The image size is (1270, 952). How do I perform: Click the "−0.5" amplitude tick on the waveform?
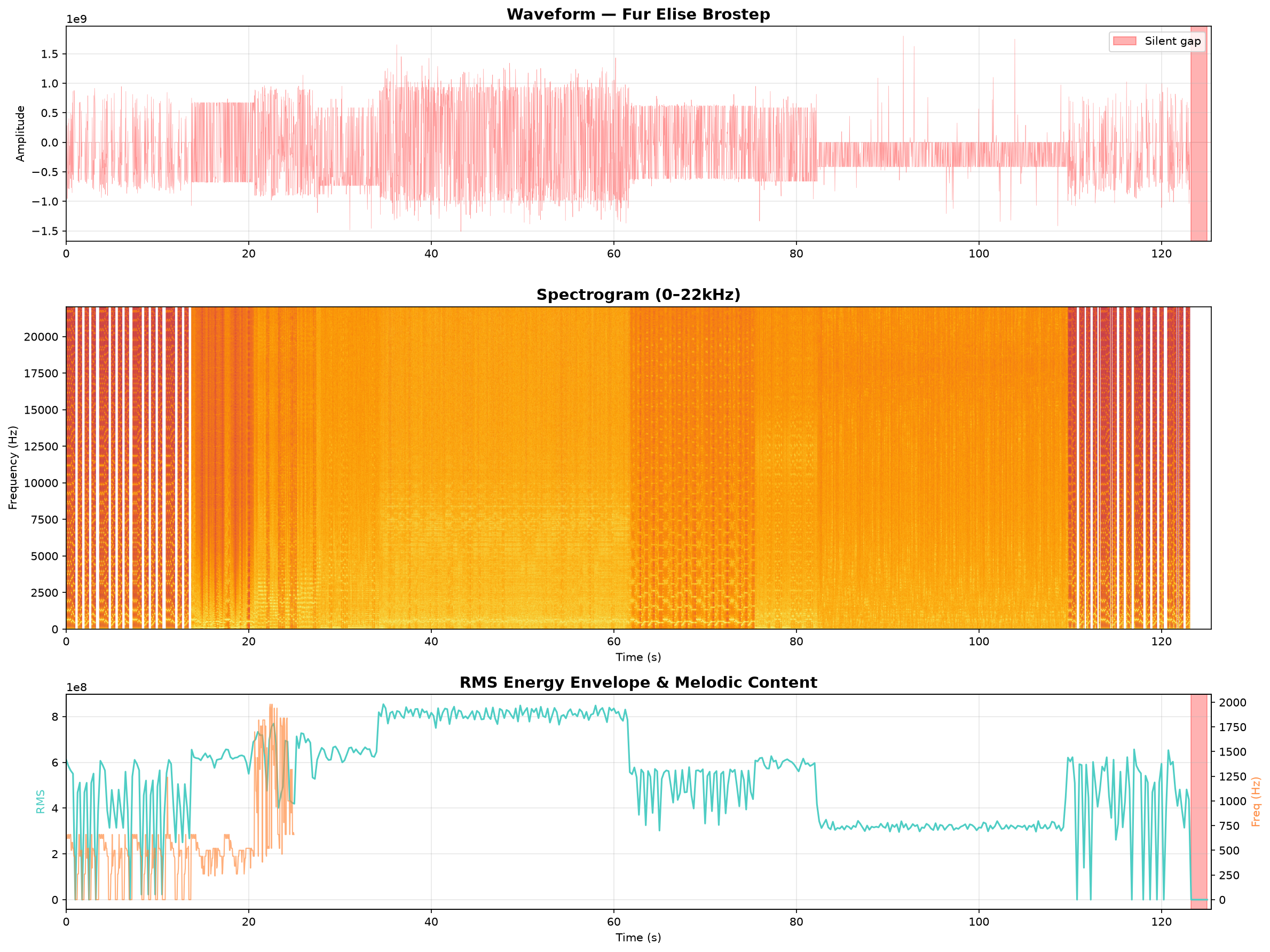45,172
